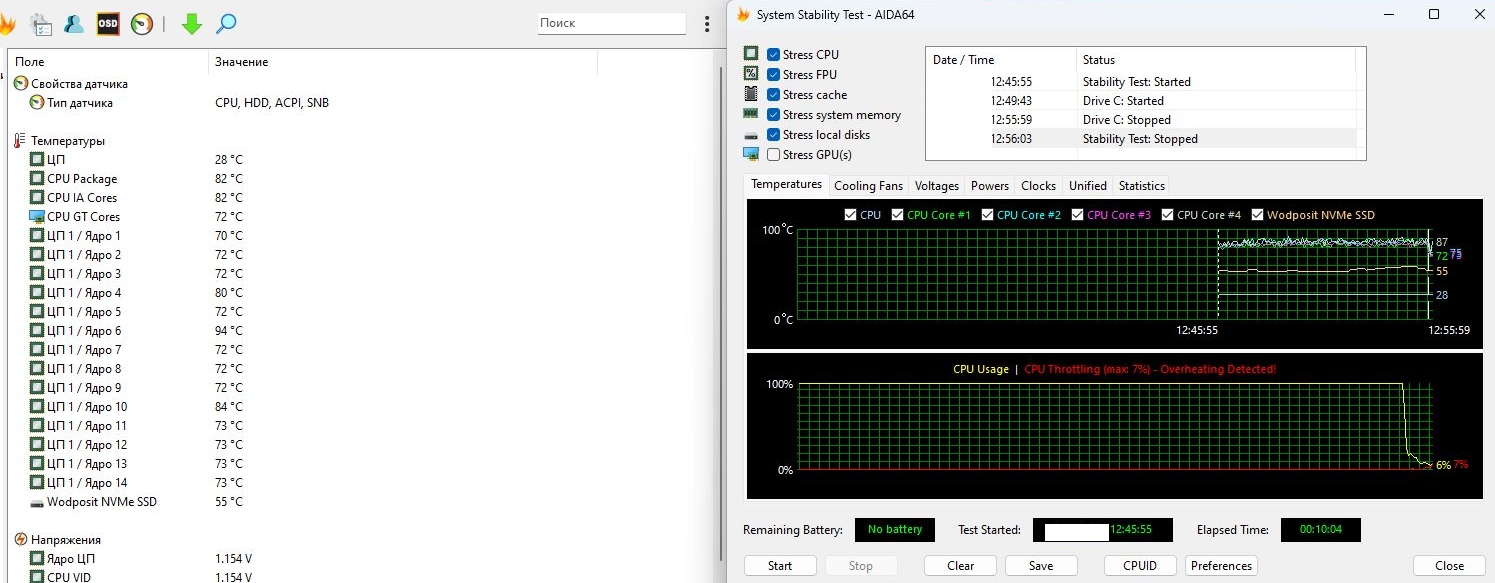
Task: Click the green download arrow icon
Action: tap(191, 24)
